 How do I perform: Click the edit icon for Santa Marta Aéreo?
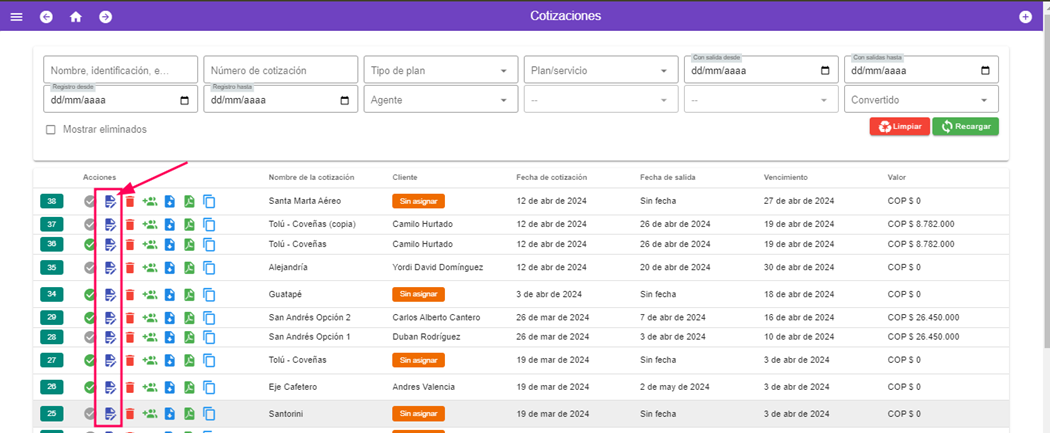click(x=110, y=201)
